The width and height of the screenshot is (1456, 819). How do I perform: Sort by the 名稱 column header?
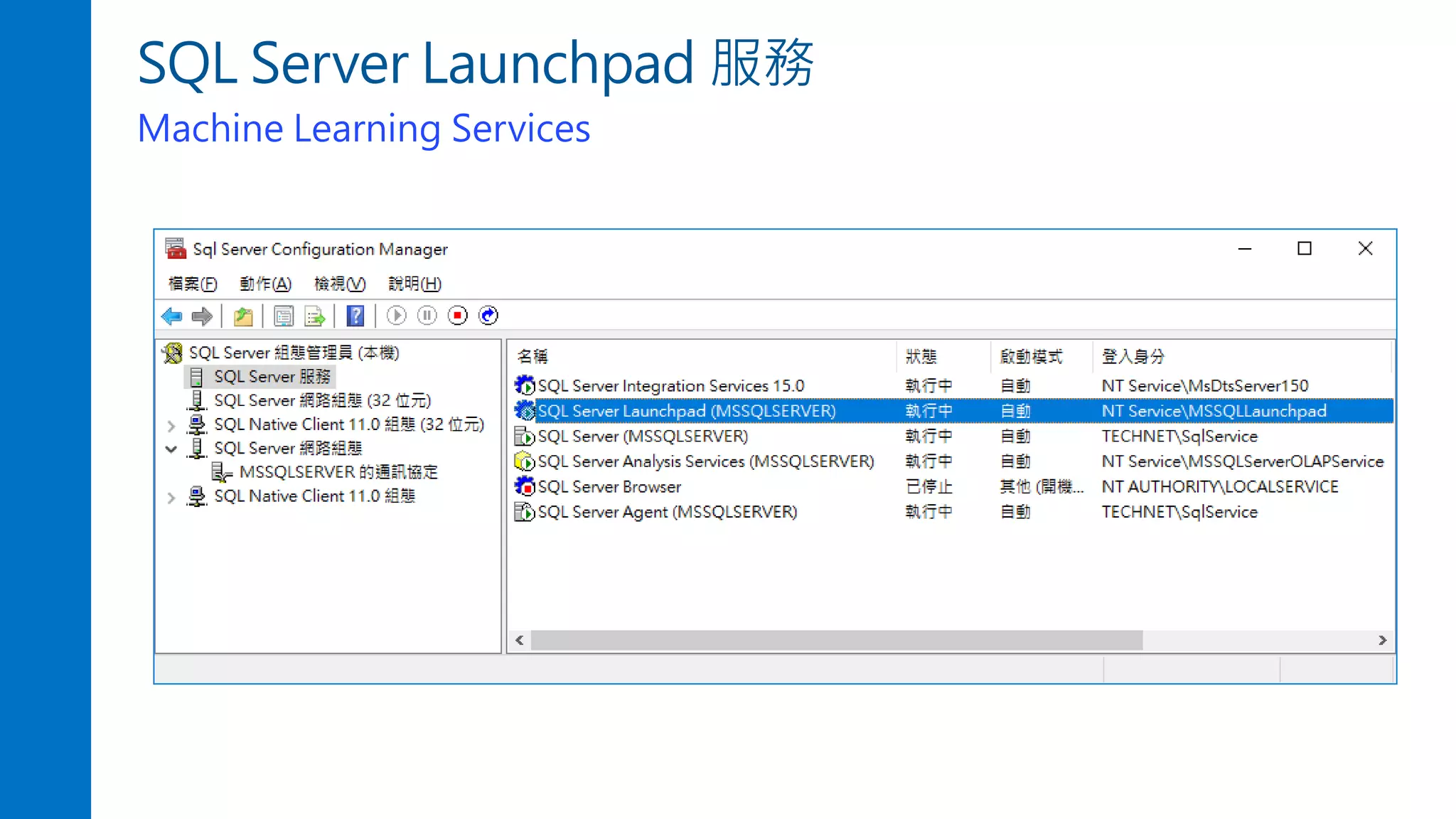pos(702,357)
